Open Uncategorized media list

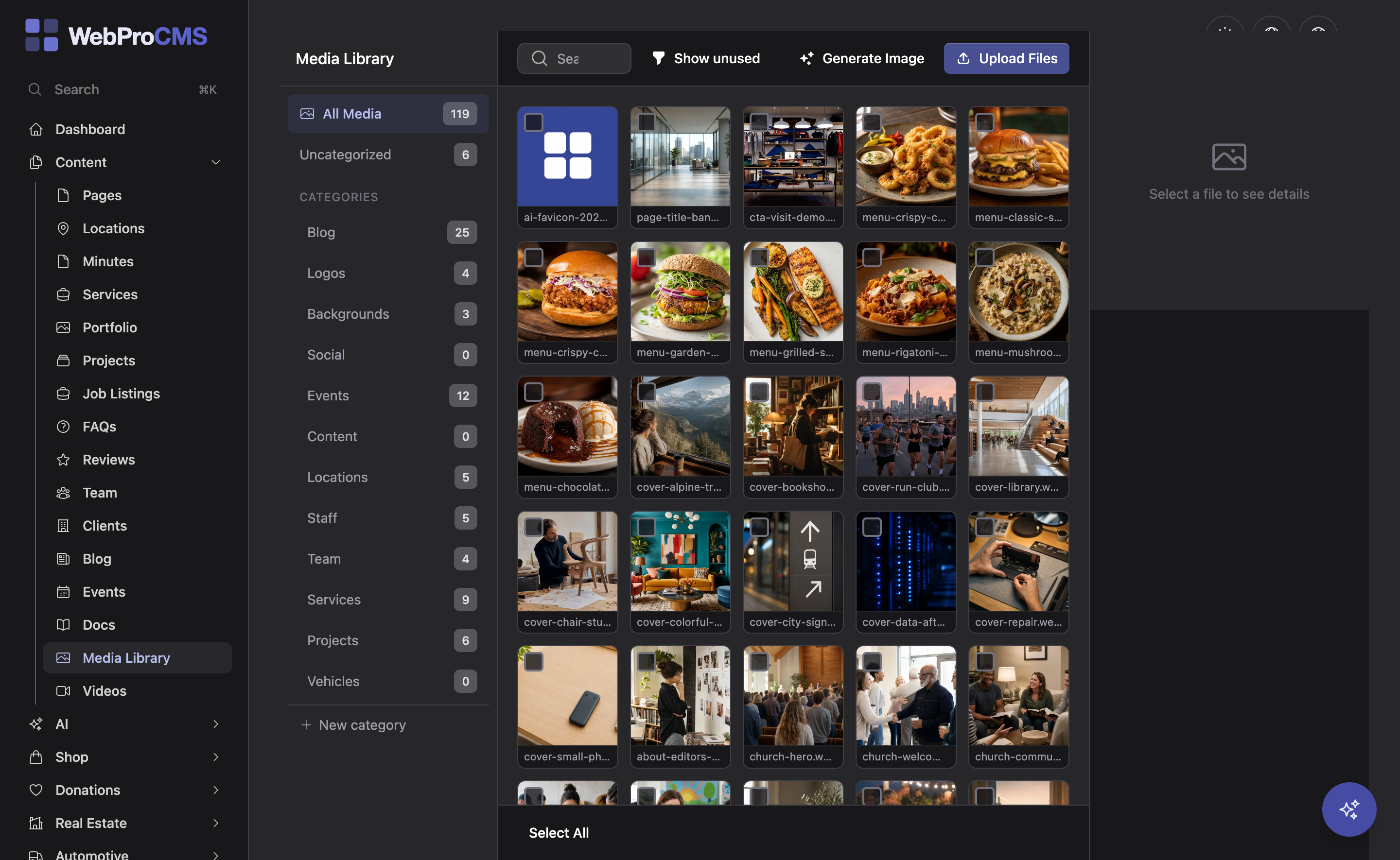(388, 154)
